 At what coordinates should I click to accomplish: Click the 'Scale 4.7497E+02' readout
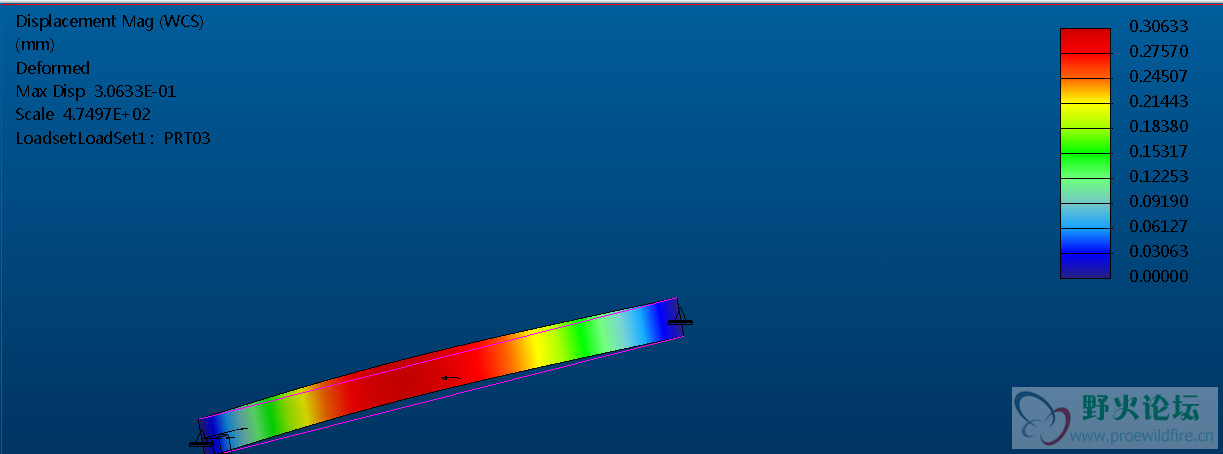[83, 114]
